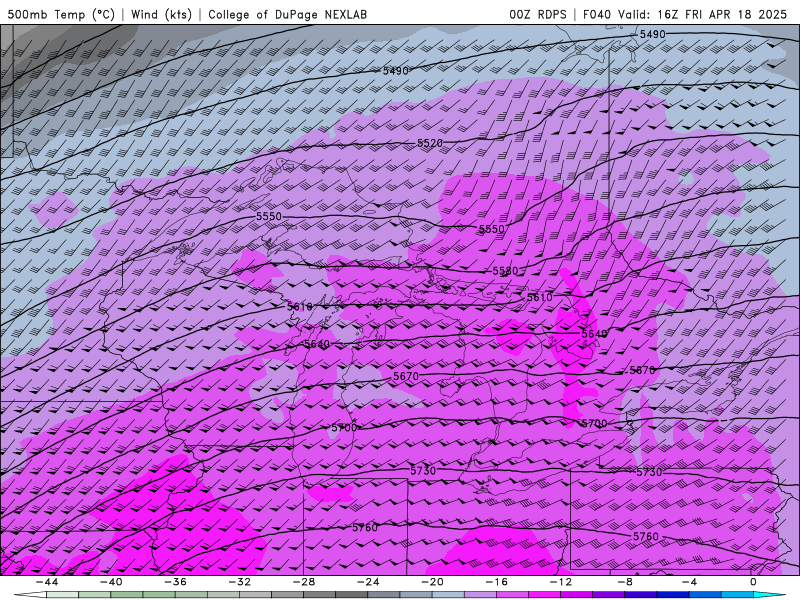Click the 0 value on the temperature scale
800x600 pixels.
coord(753,582)
